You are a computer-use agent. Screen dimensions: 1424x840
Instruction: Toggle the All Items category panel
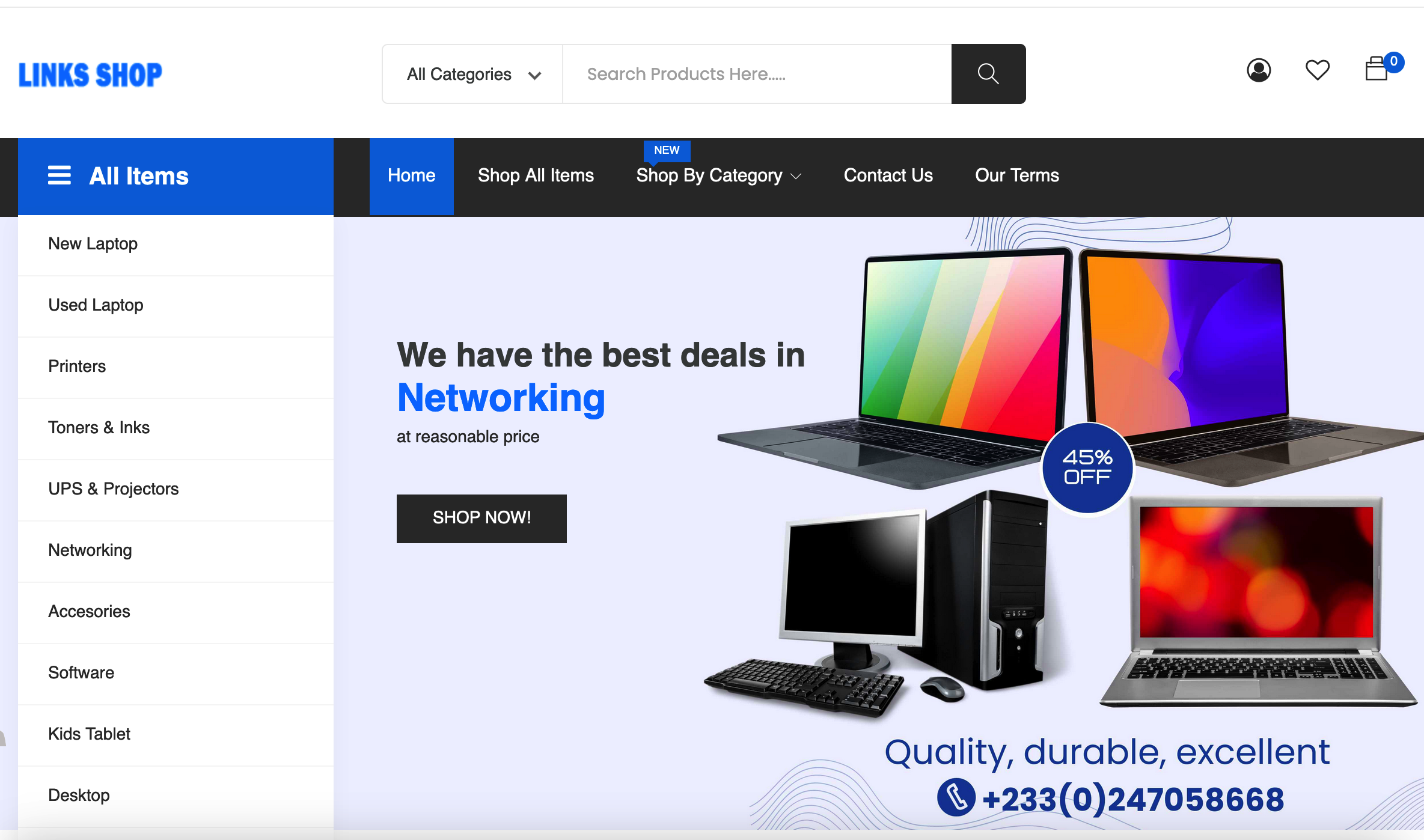[176, 177]
